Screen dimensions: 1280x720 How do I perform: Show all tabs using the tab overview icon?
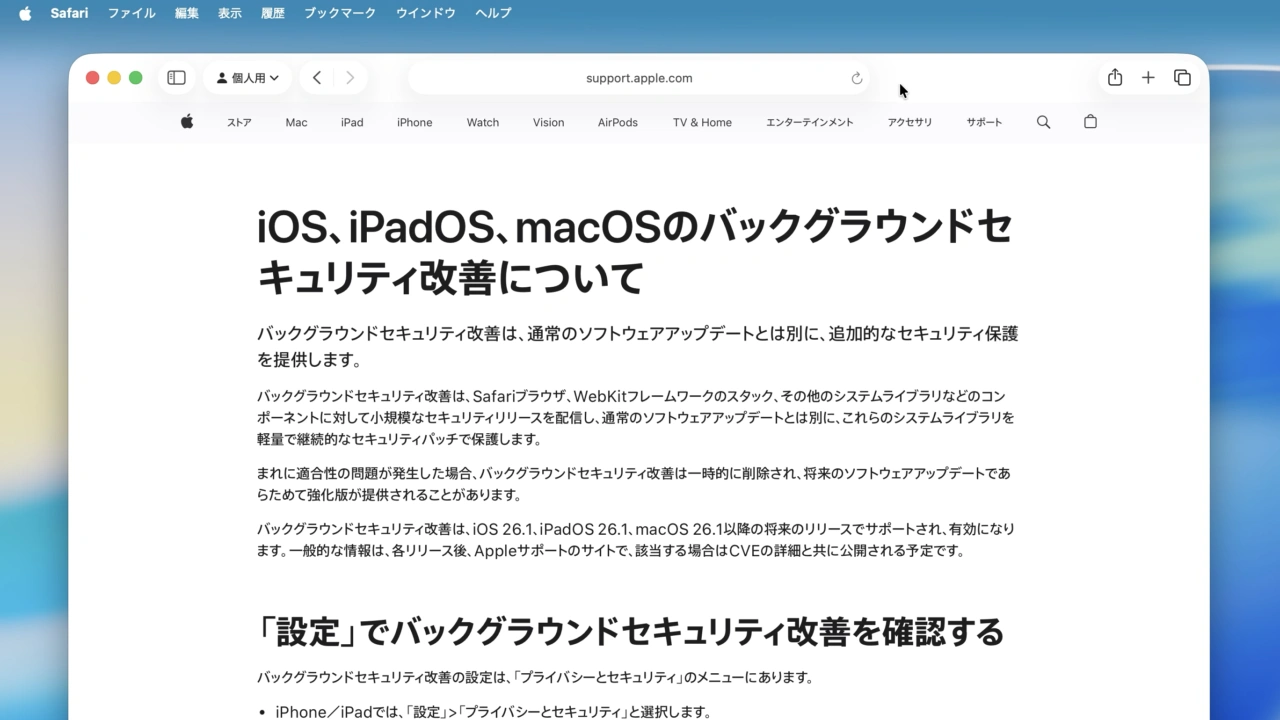click(x=1182, y=77)
